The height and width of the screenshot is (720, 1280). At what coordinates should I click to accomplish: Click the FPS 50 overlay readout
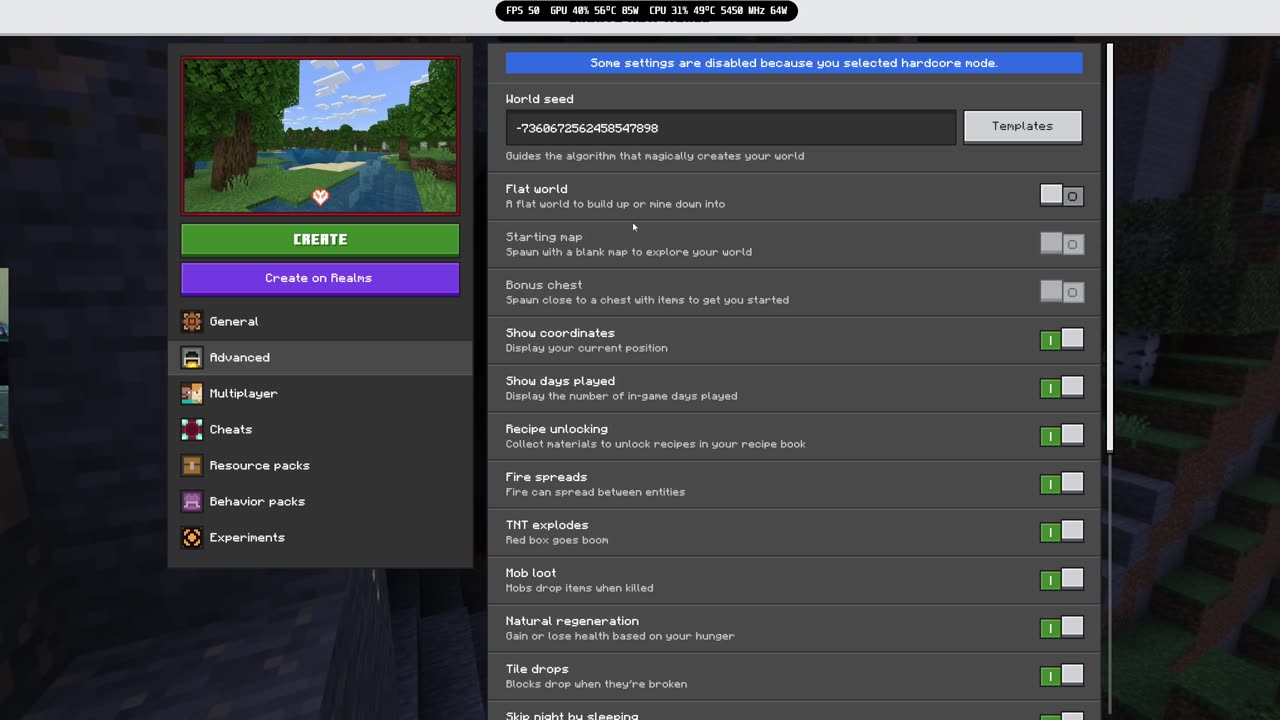[x=523, y=11]
